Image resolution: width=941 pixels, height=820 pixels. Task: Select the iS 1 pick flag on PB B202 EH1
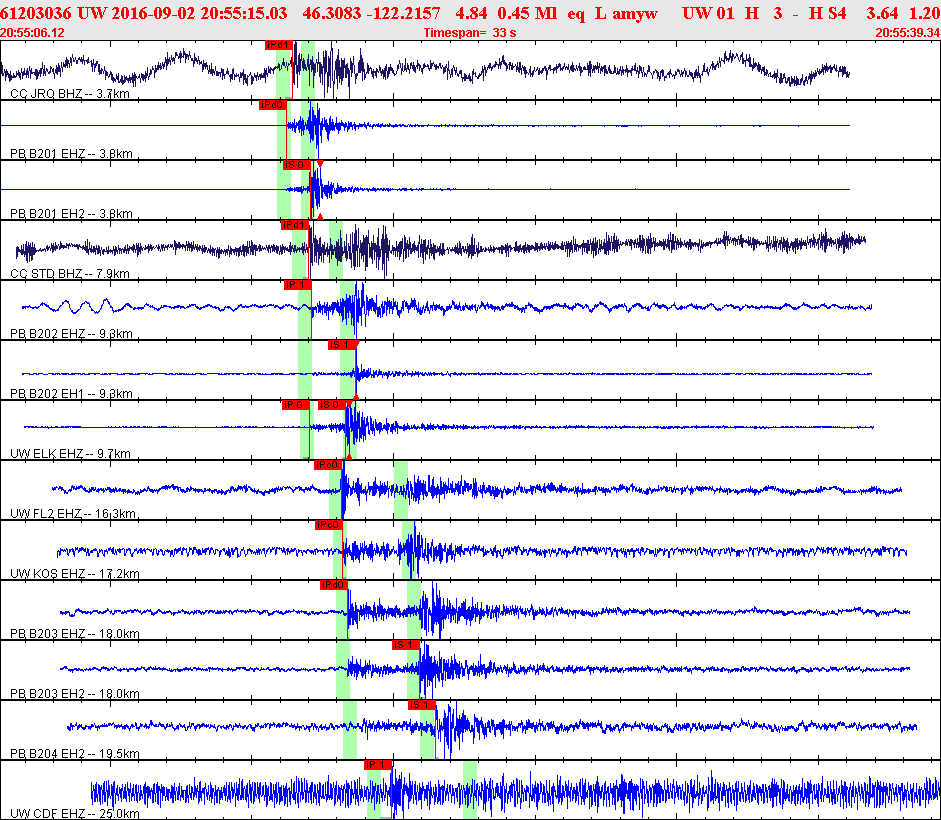(341, 345)
